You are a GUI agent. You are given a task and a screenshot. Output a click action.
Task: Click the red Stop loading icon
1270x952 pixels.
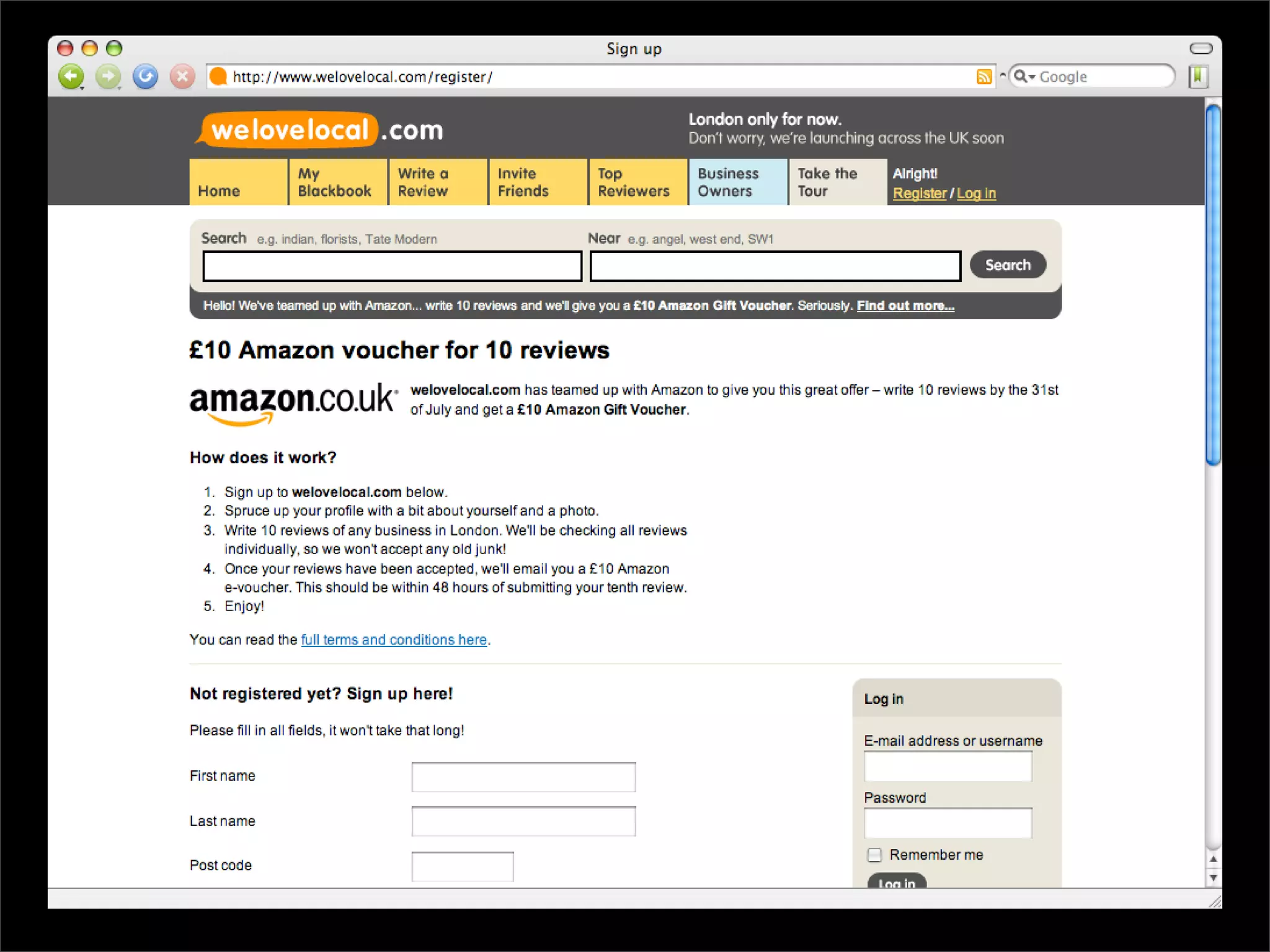pos(182,77)
